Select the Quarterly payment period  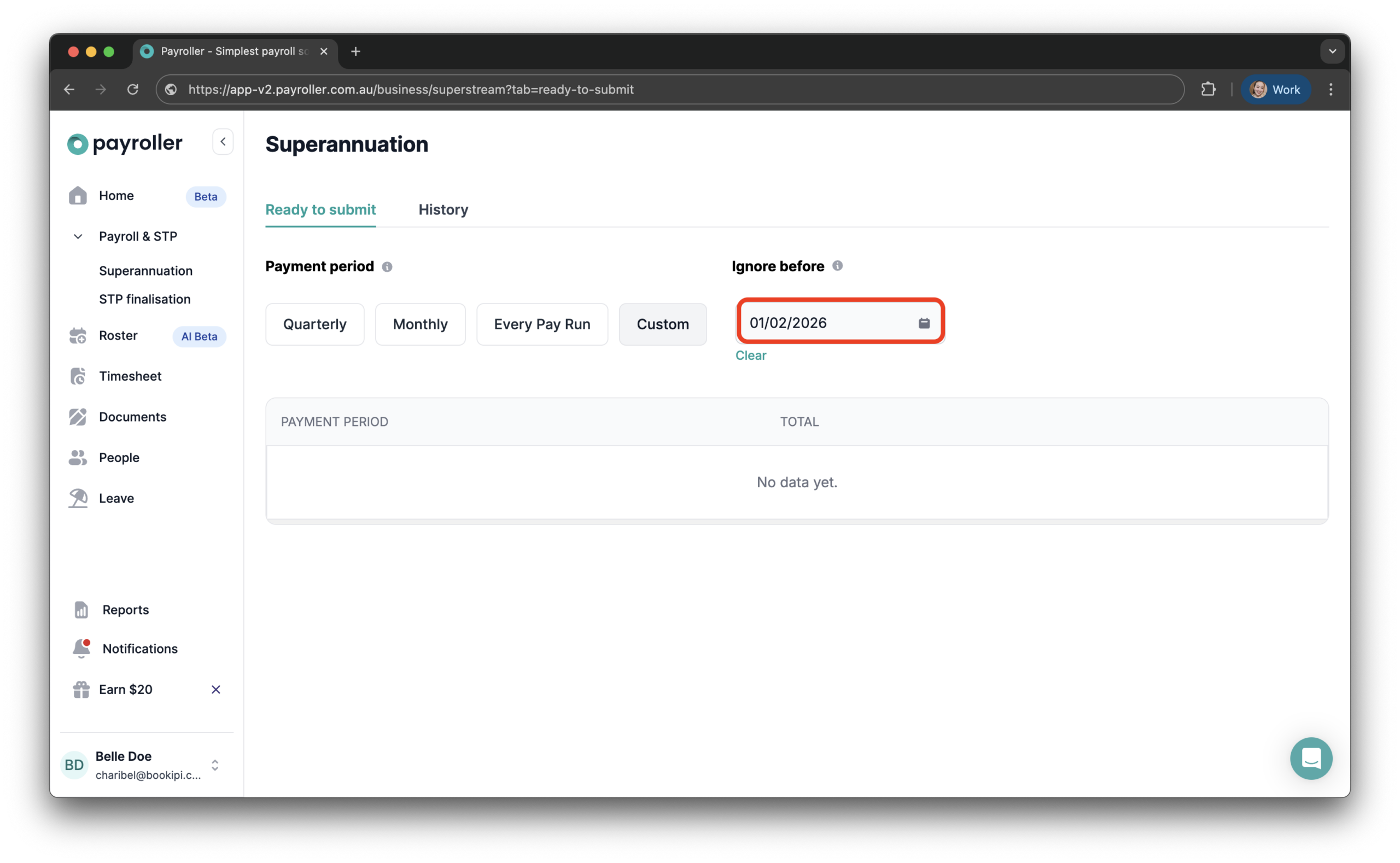(314, 324)
